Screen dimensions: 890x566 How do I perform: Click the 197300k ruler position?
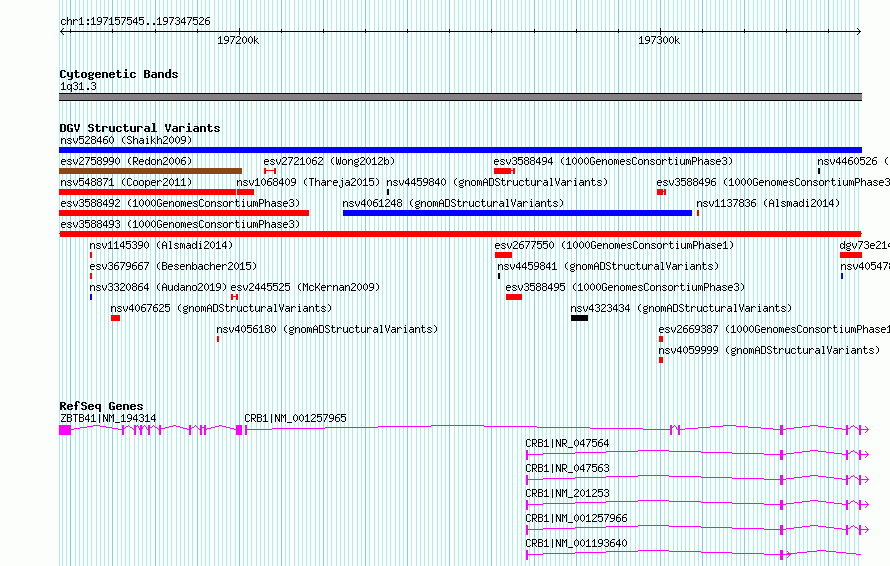pos(659,40)
